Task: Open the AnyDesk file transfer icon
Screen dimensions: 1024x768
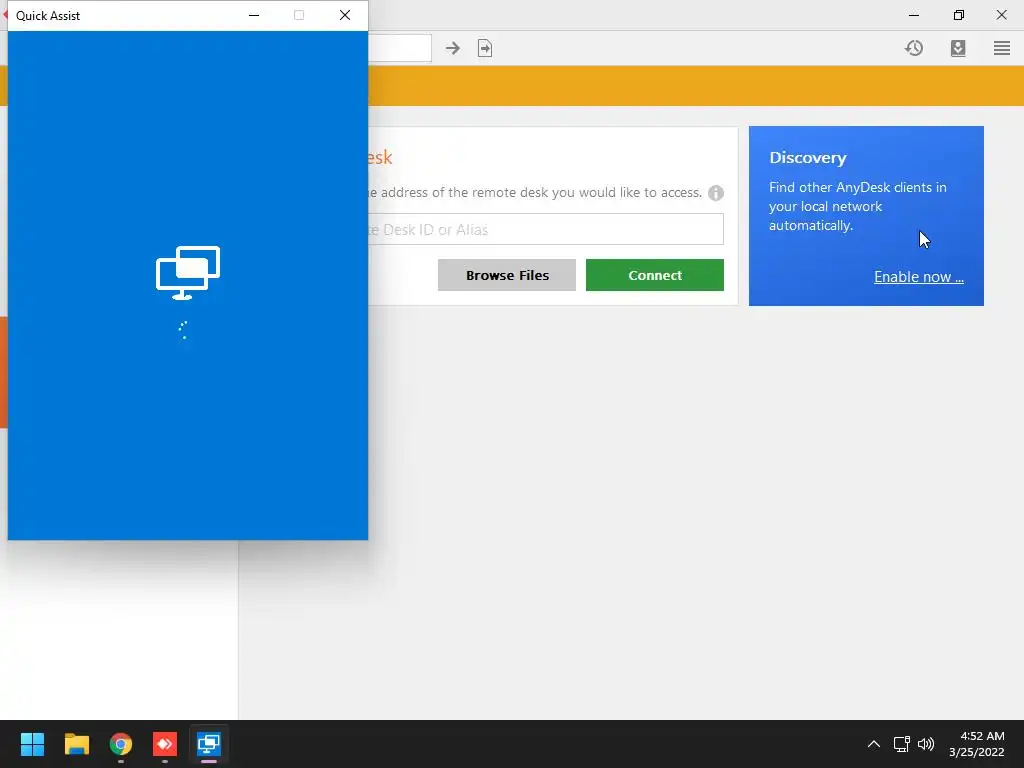Action: 485,48
